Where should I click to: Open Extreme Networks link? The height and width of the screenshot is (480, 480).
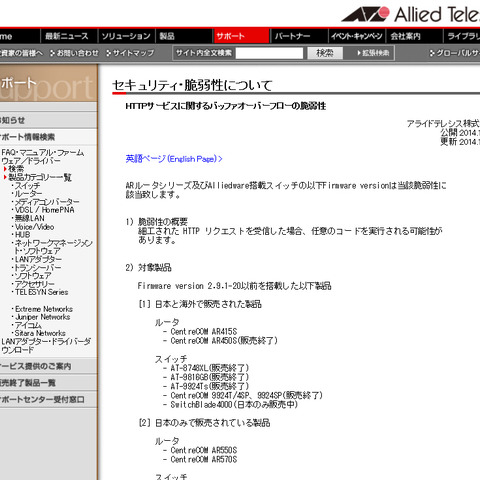coord(44,309)
